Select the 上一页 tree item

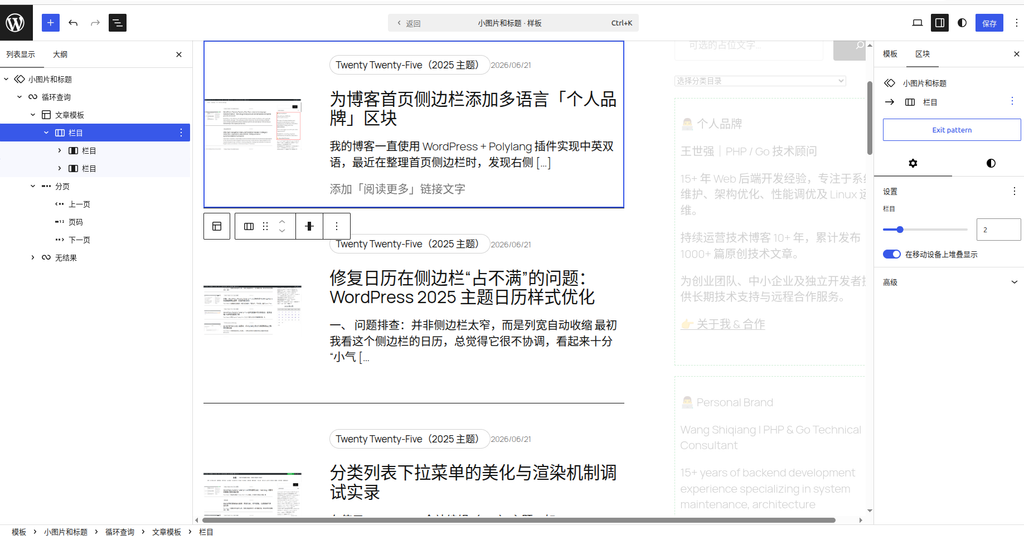click(79, 204)
